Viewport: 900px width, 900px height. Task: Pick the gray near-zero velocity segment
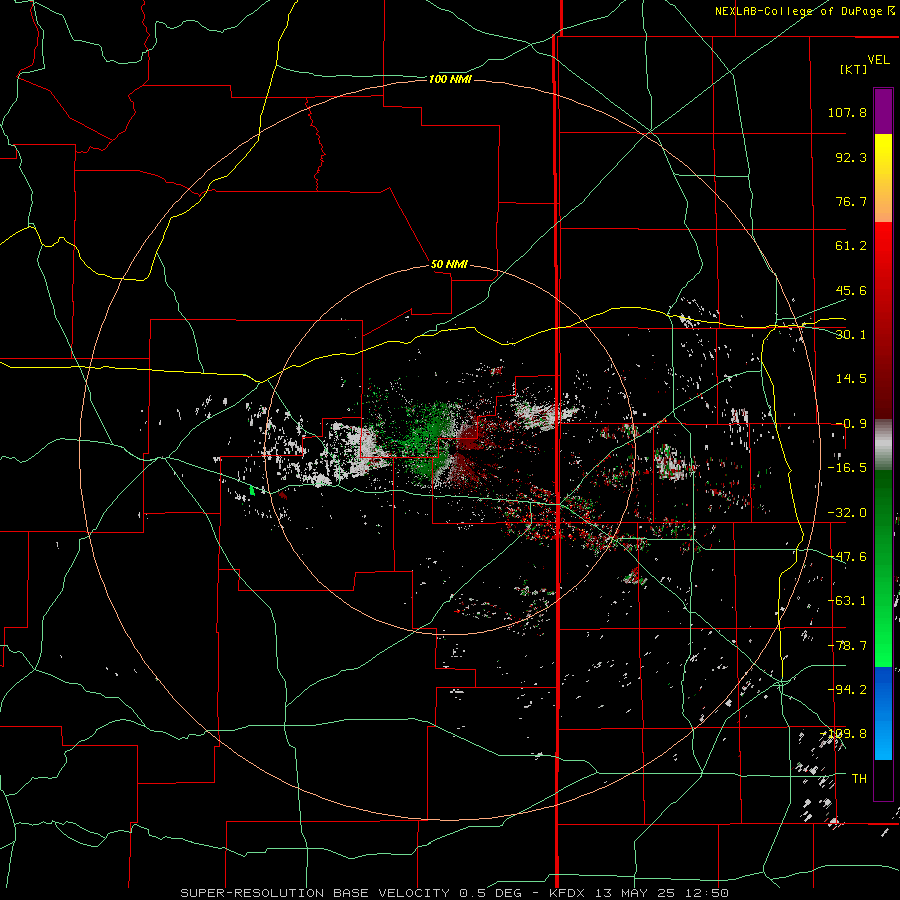(883, 444)
